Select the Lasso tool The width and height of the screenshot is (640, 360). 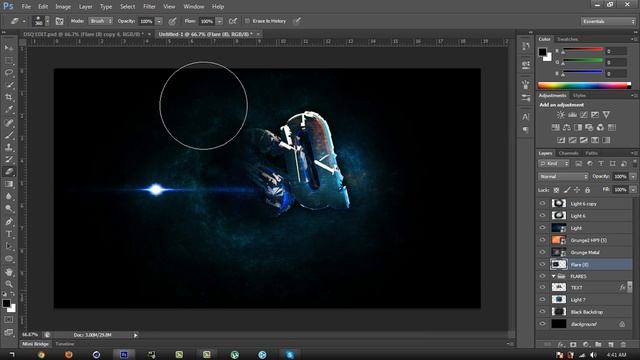pos(9,73)
